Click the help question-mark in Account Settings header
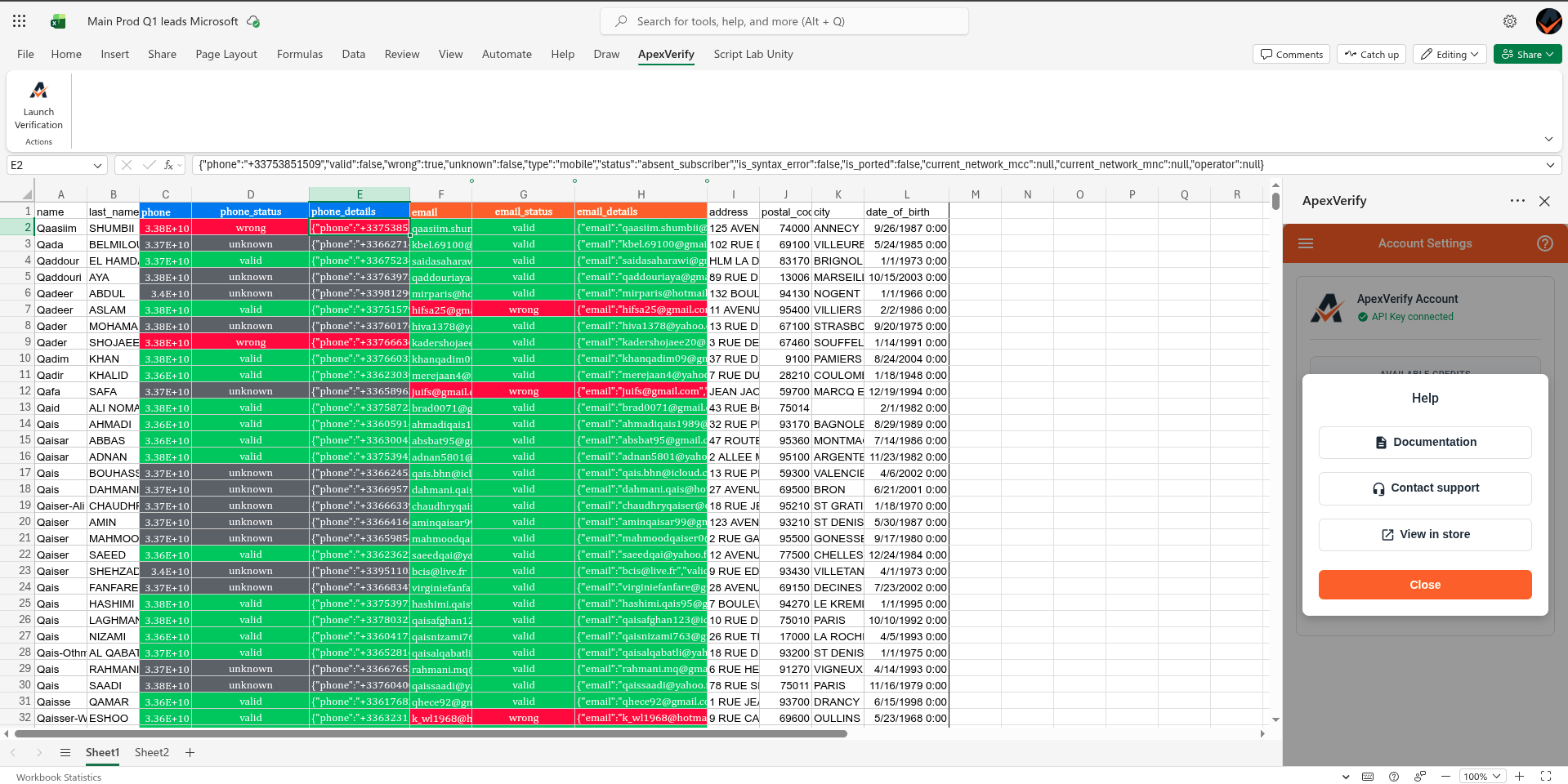The image size is (1568, 784). pos(1544,243)
